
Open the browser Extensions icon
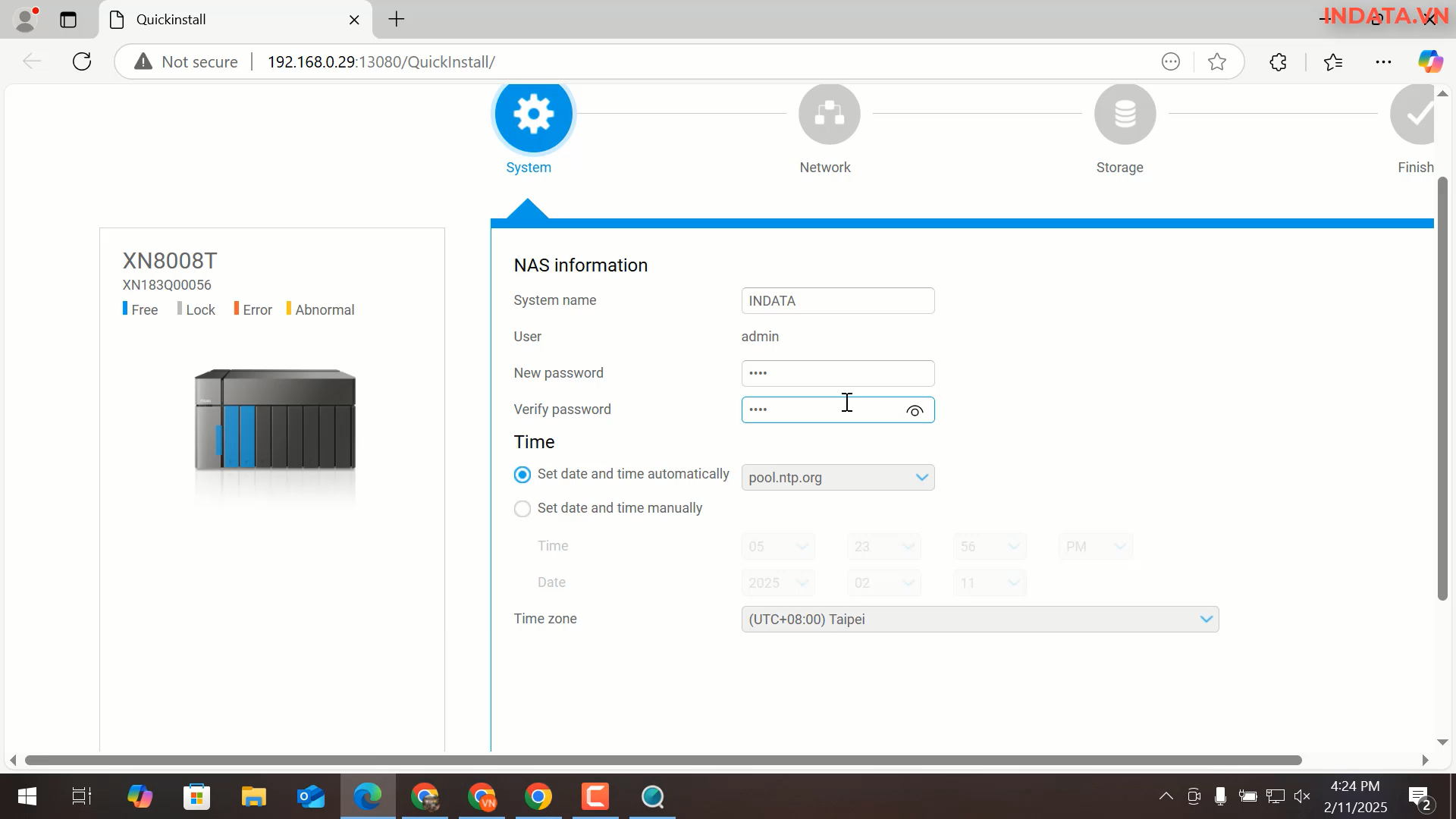pos(1279,62)
